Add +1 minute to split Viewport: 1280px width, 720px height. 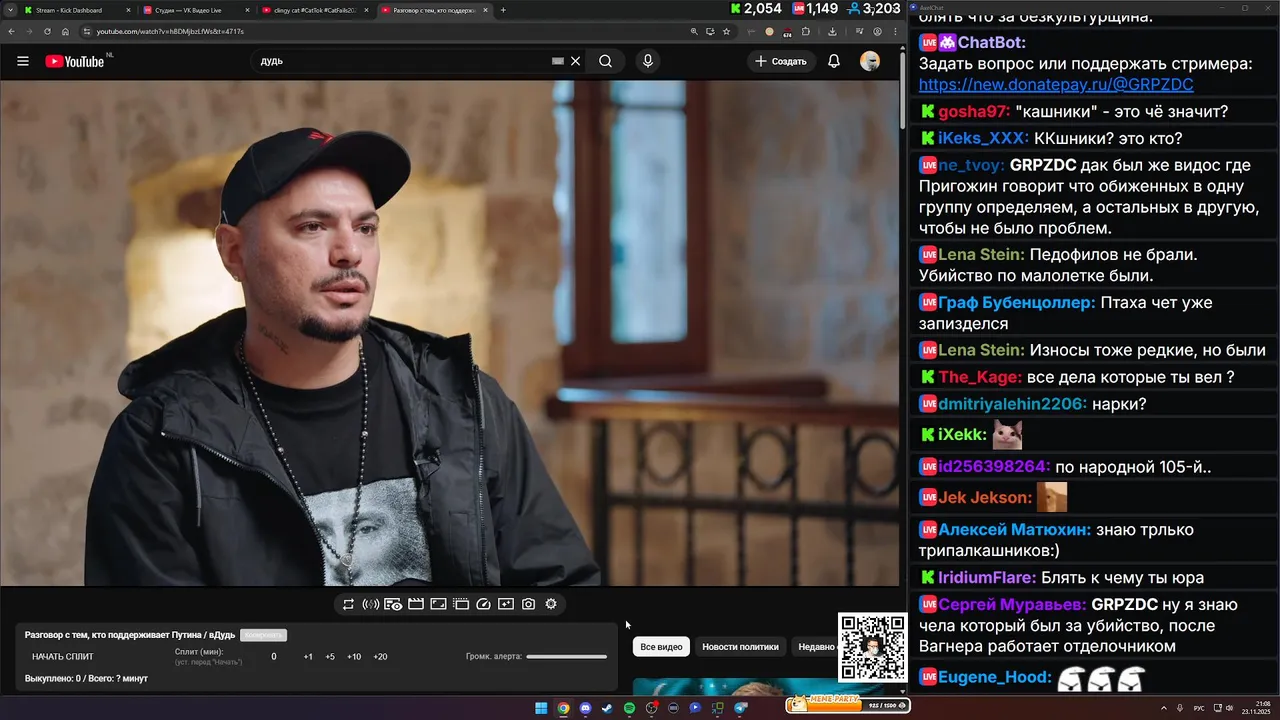click(308, 657)
